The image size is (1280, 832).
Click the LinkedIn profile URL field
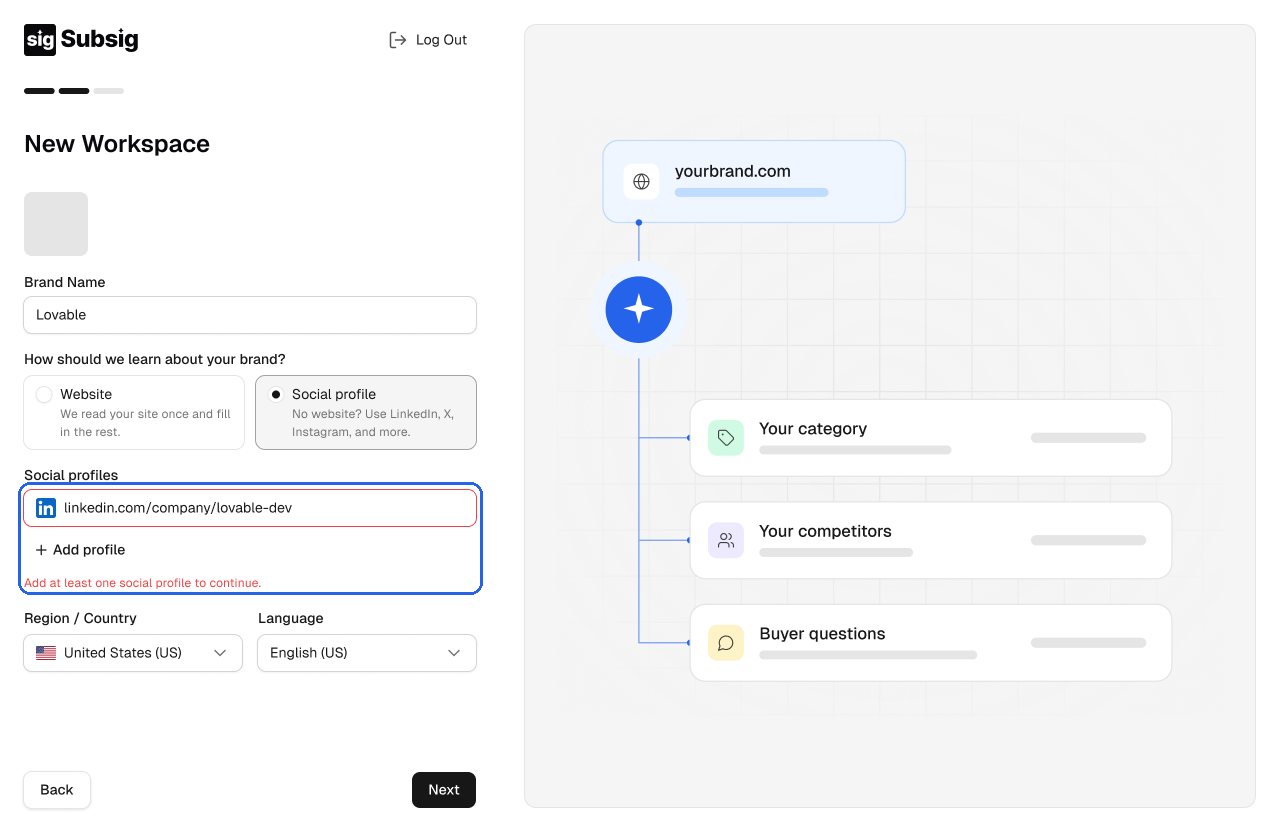click(x=250, y=508)
